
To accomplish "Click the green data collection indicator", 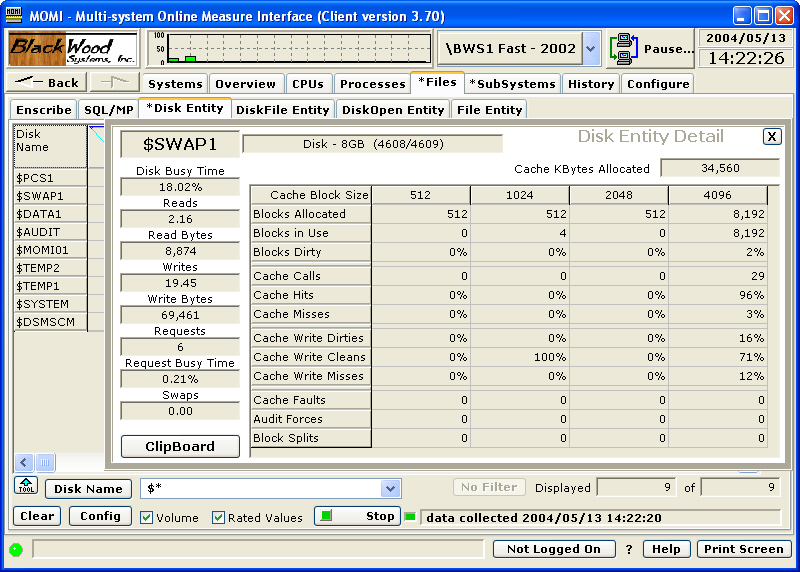I will [409, 517].
